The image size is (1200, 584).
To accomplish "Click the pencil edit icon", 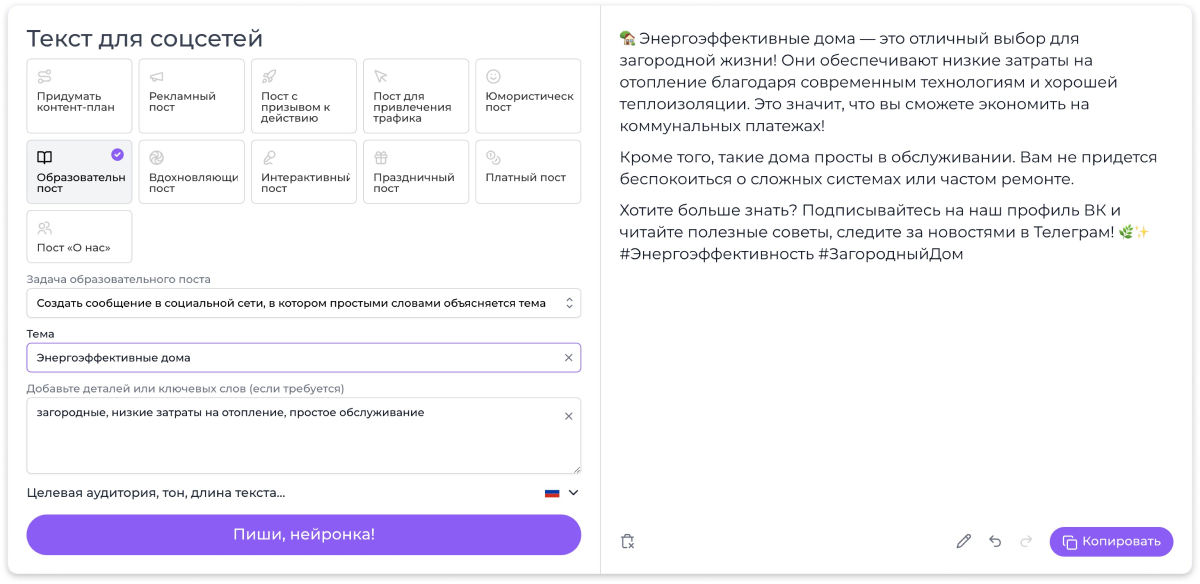I will click(x=963, y=541).
